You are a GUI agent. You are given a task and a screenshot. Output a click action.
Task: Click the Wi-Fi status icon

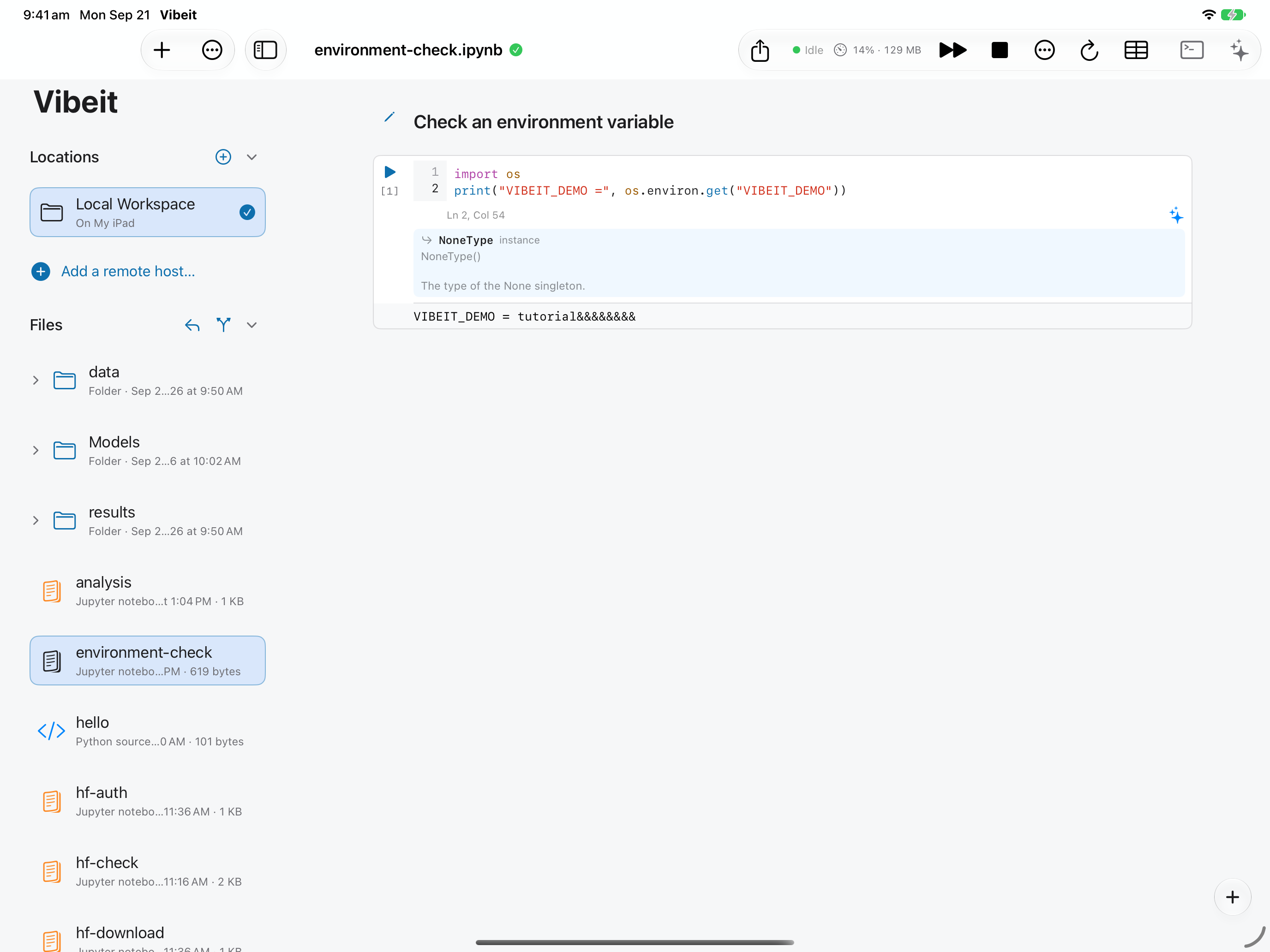point(1209,14)
